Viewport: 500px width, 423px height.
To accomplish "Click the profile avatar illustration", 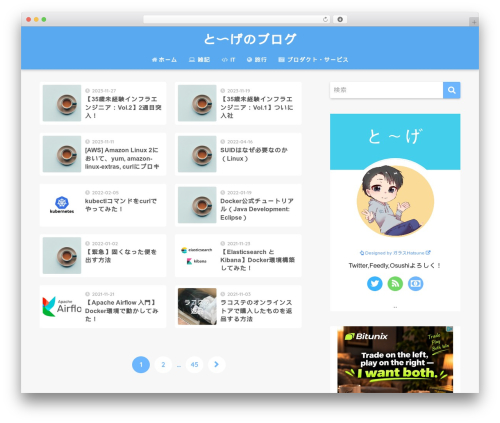I will point(395,201).
